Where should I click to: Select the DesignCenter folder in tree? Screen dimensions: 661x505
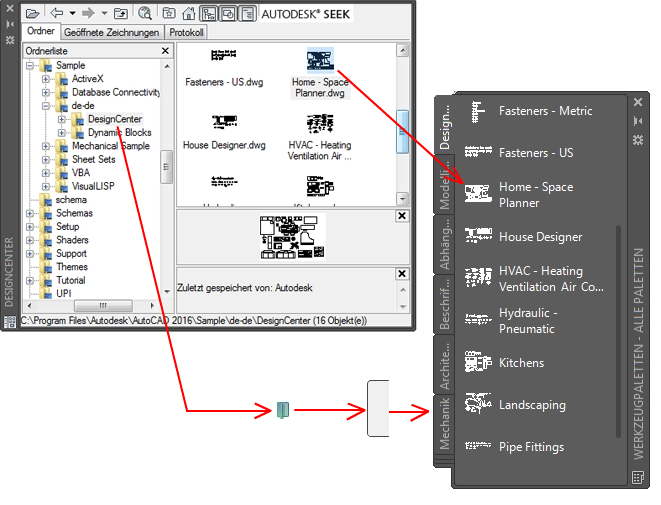click(x=115, y=119)
